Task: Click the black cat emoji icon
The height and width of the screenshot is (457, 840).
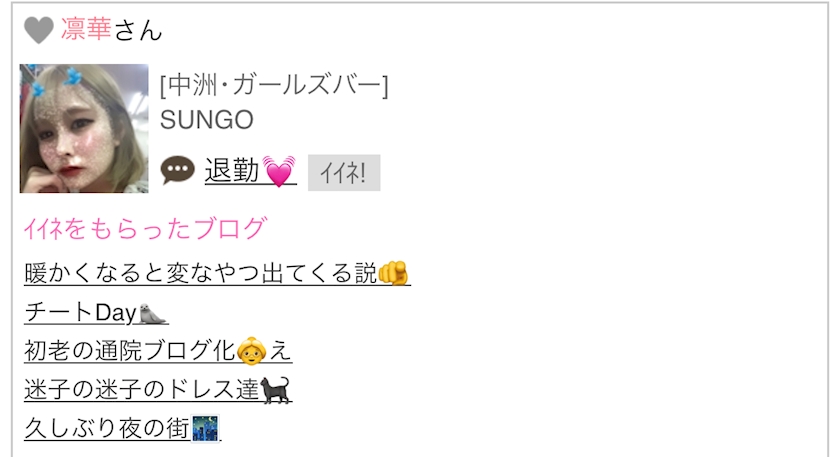Action: coord(275,390)
